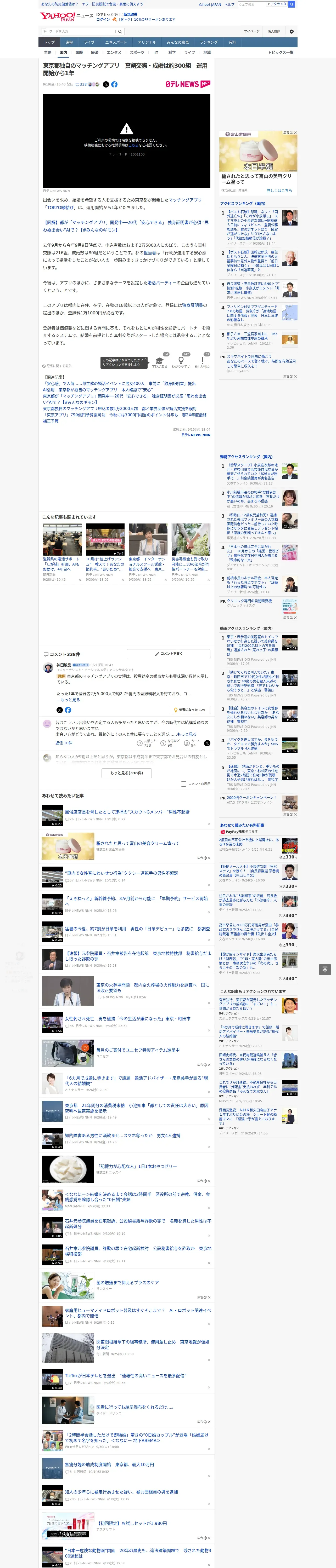Click the こちら link in the video error
The image size is (336, 1568).
pos(133,146)
